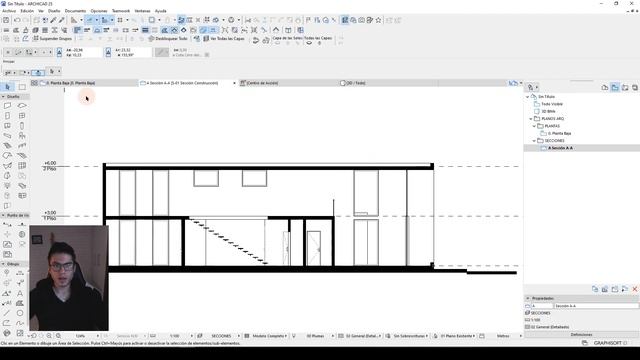Select the Arrow selection tool
640x360 pixels.
[8, 87]
